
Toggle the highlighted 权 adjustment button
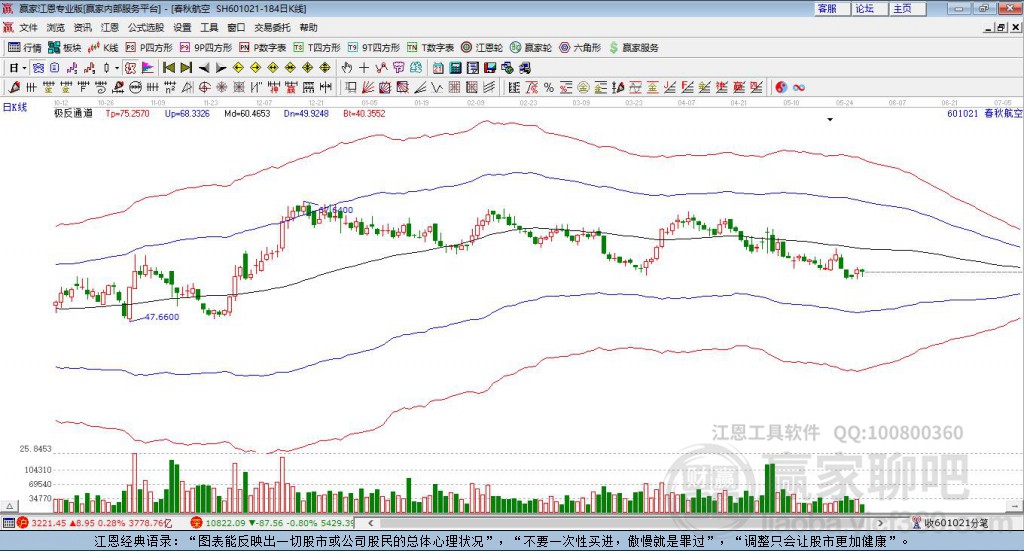tap(131, 68)
